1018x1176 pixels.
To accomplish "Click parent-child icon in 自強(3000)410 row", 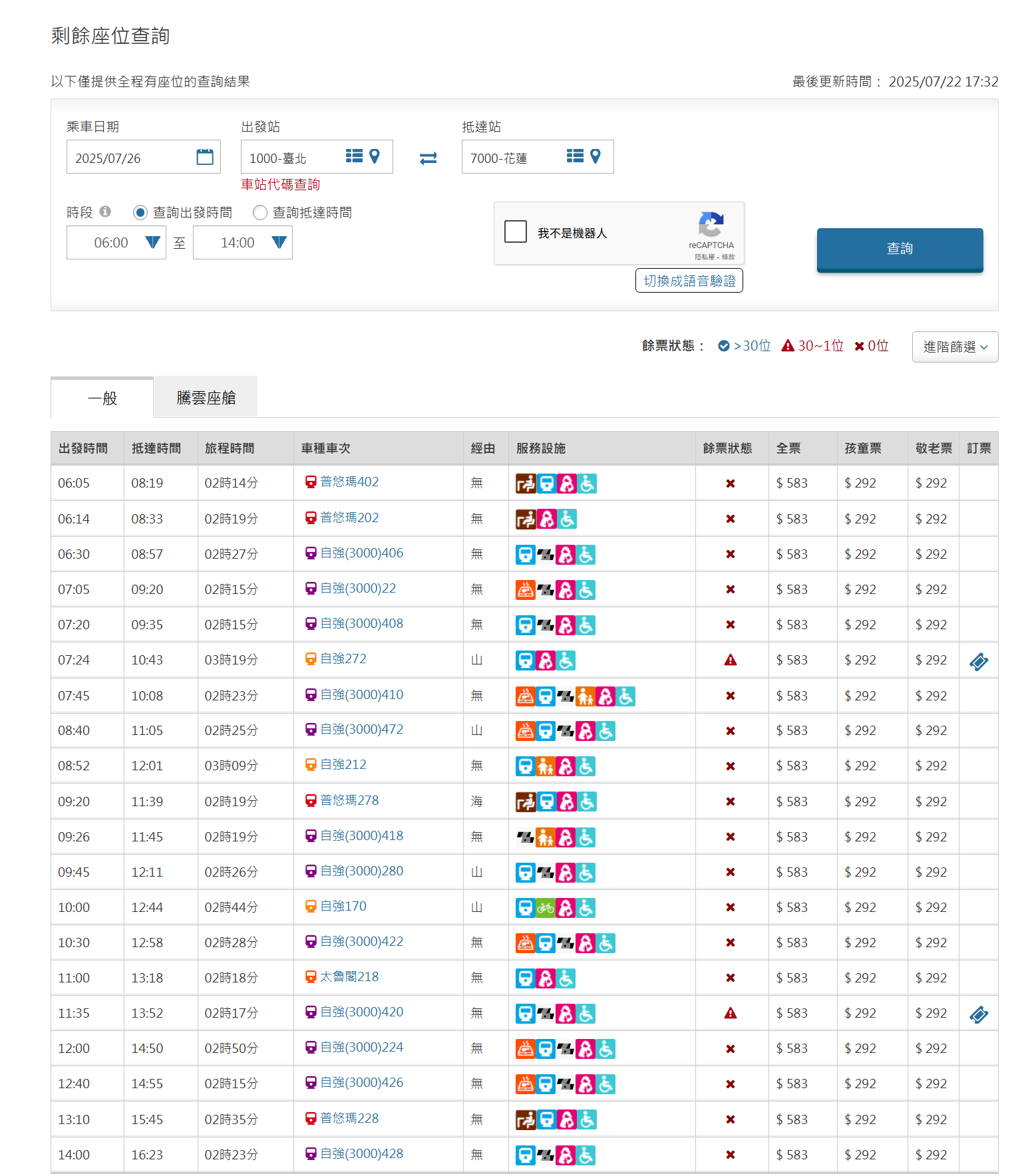I will click(x=586, y=696).
